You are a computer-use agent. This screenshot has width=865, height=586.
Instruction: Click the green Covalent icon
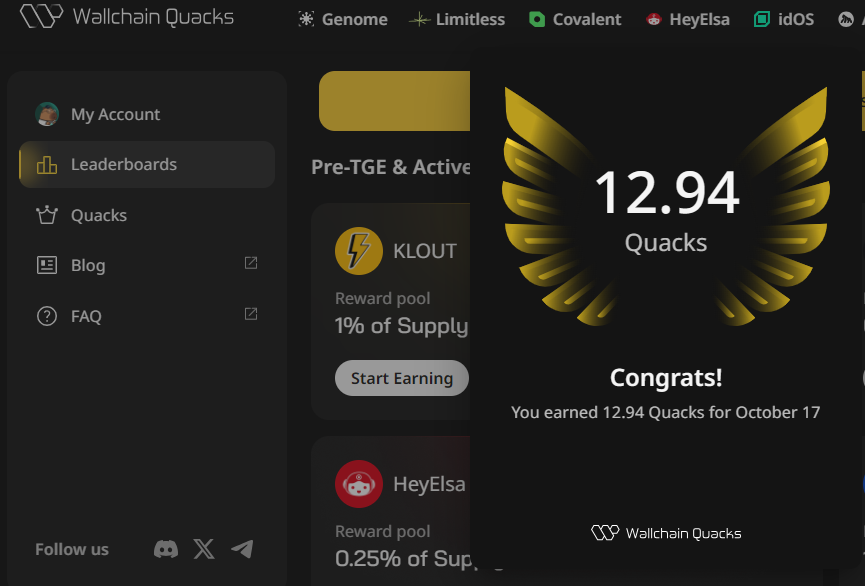point(537,19)
